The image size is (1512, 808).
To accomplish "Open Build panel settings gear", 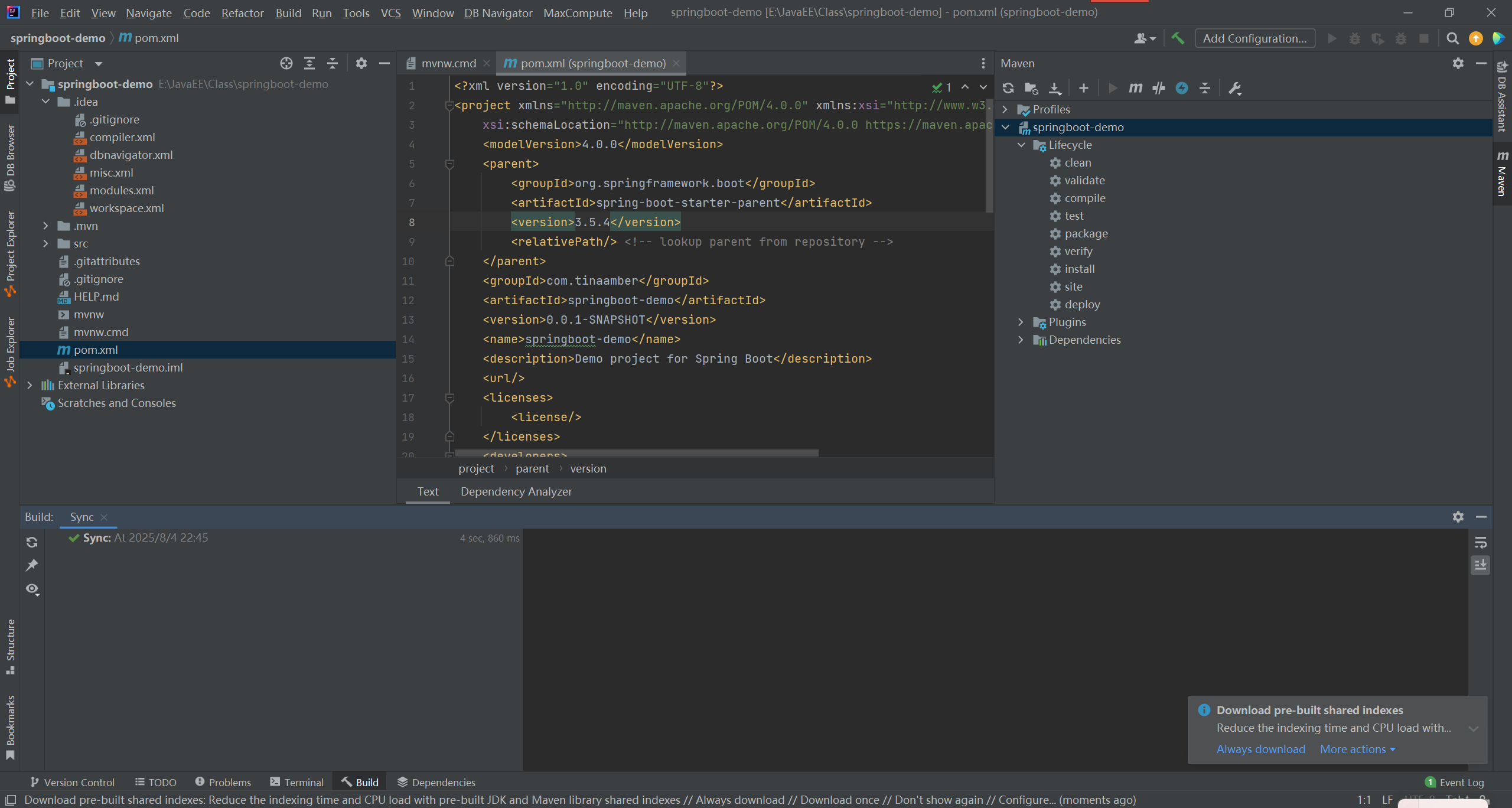I will (1458, 517).
